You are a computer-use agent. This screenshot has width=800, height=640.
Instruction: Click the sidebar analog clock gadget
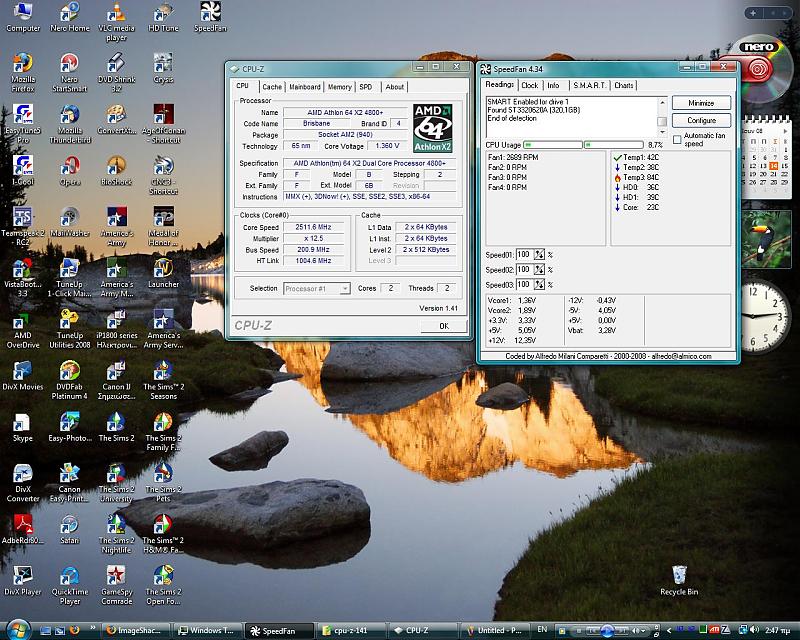pos(764,316)
